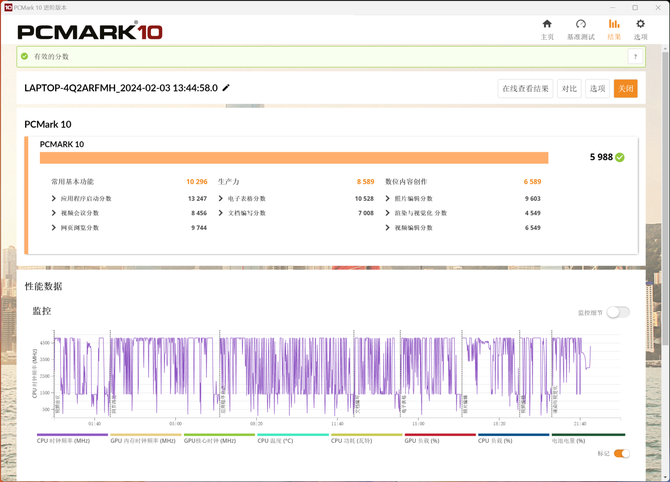Minimize the PCMark 10 window
Viewport: 670px width, 482px height.
tap(613, 7)
